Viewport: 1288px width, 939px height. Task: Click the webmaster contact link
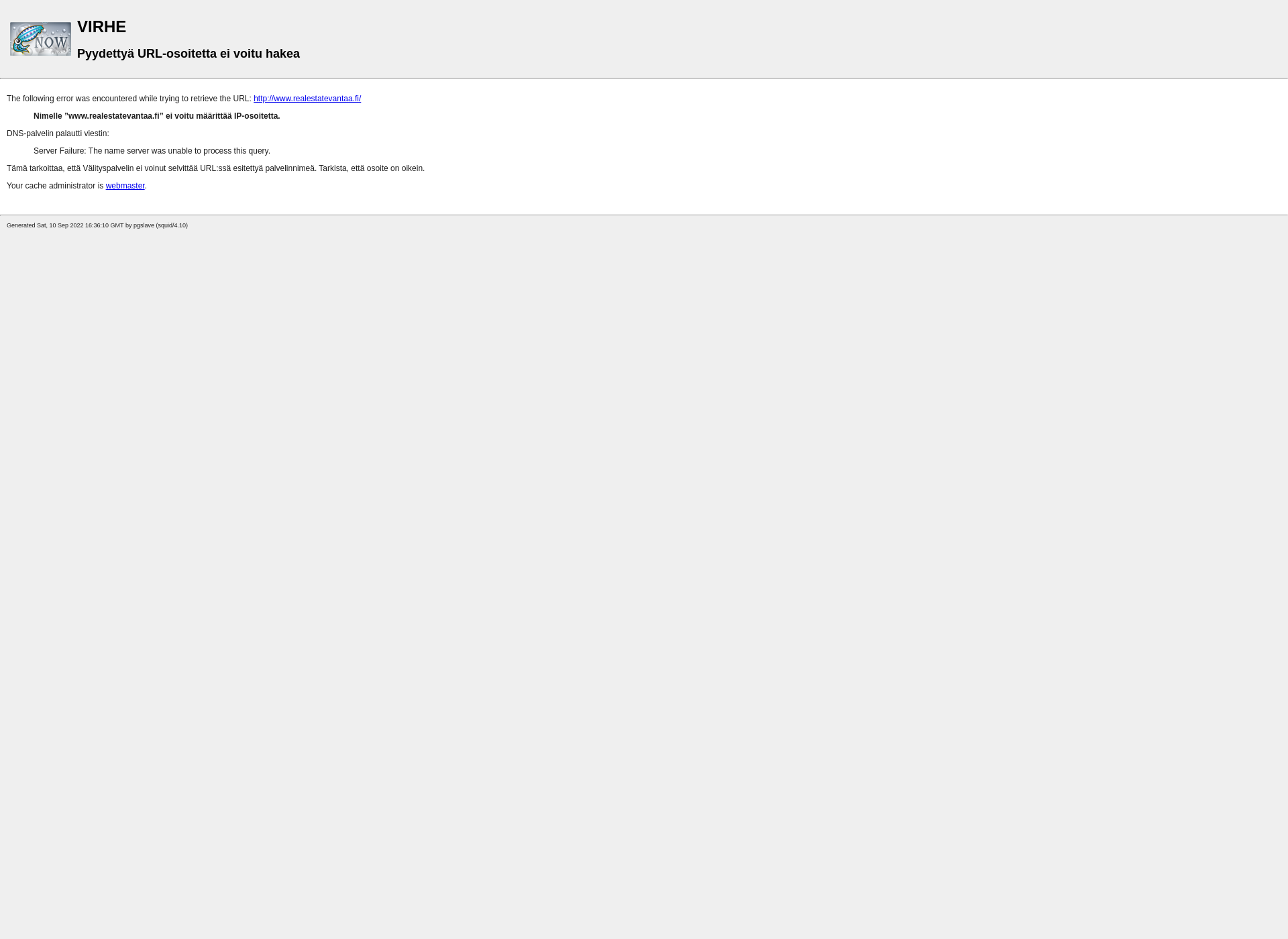coord(125,185)
